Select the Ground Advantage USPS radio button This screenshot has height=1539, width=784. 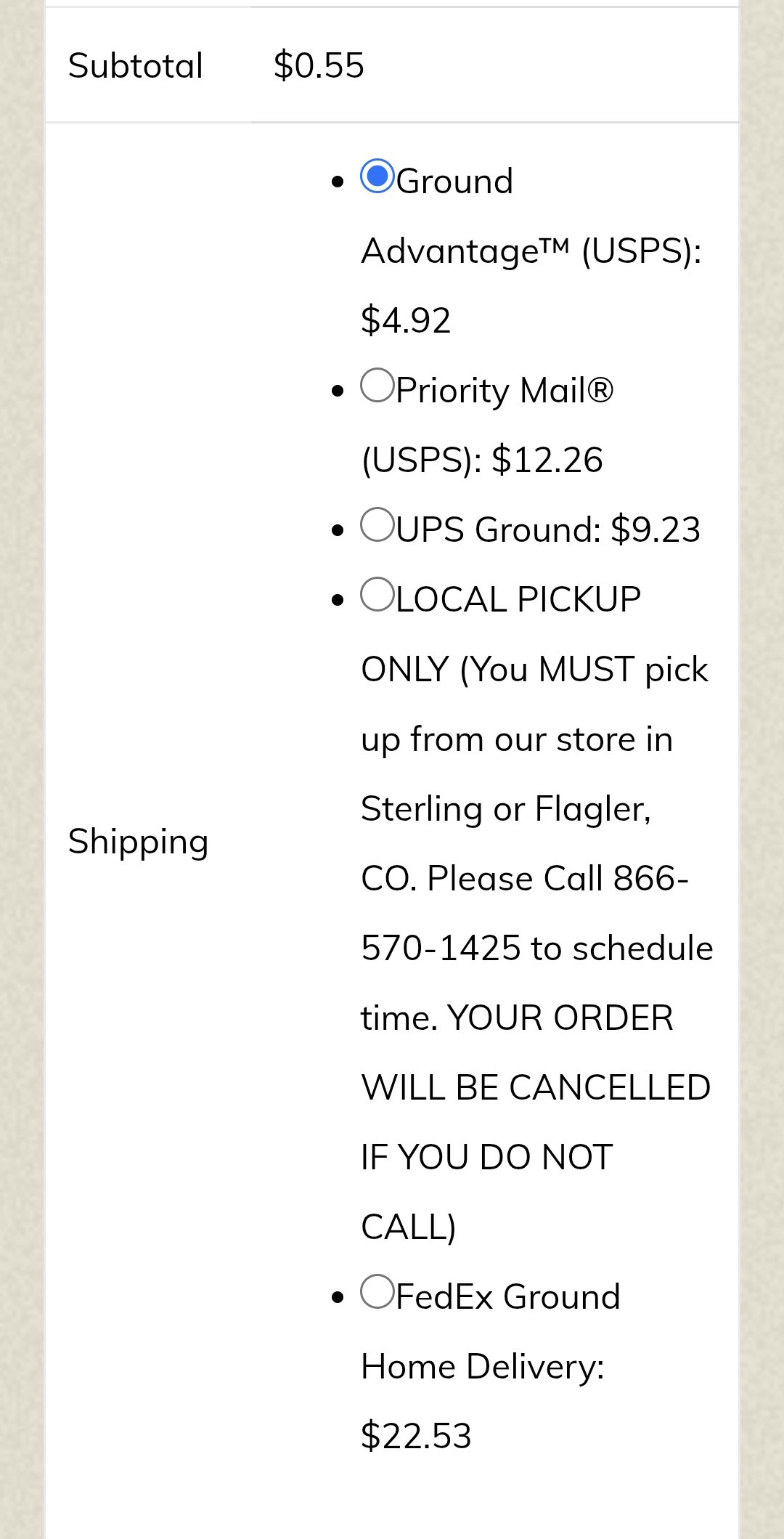pyautogui.click(x=377, y=176)
